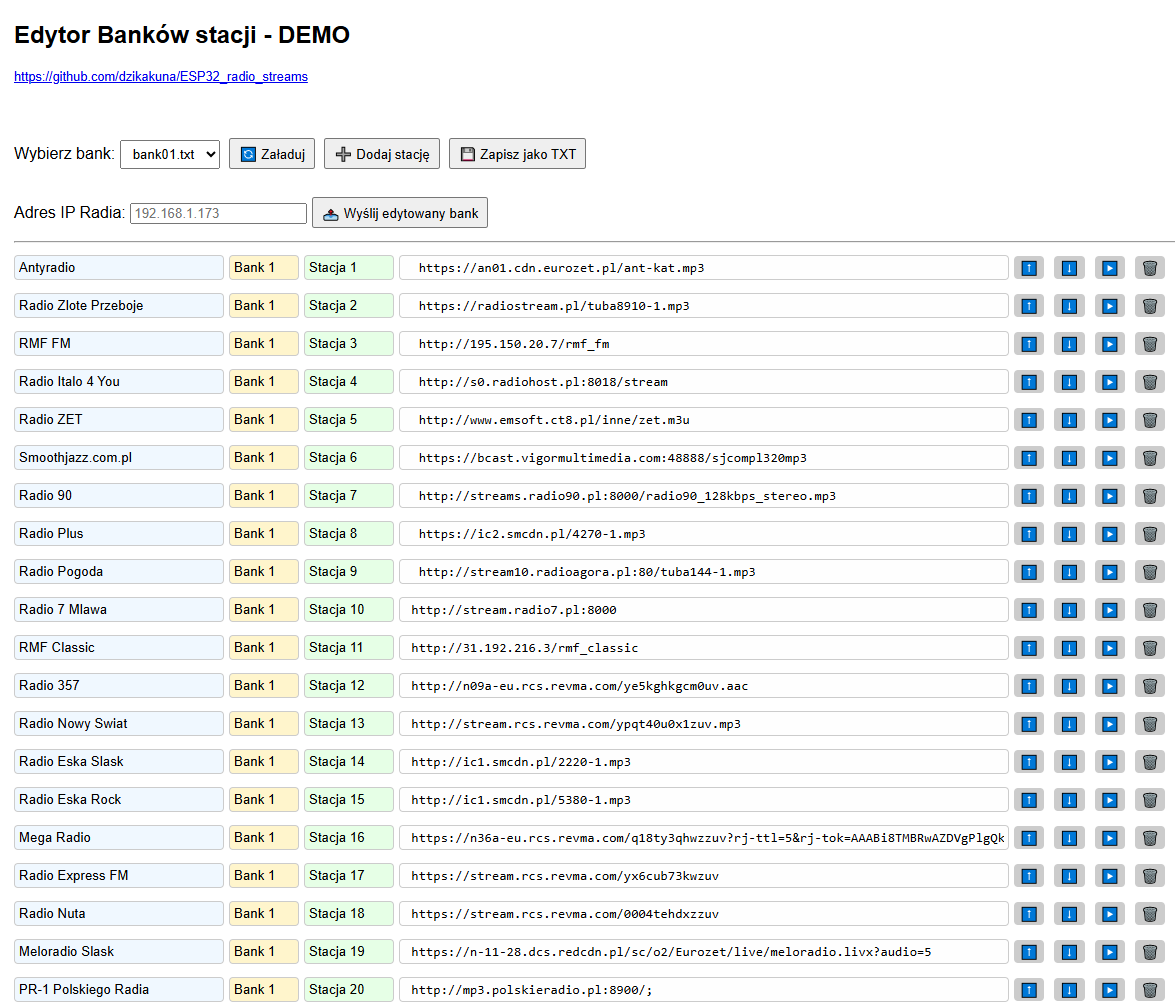Viewport: 1175px width, 1007px height.
Task: Delete Radio Plus station
Action: coord(1150,533)
